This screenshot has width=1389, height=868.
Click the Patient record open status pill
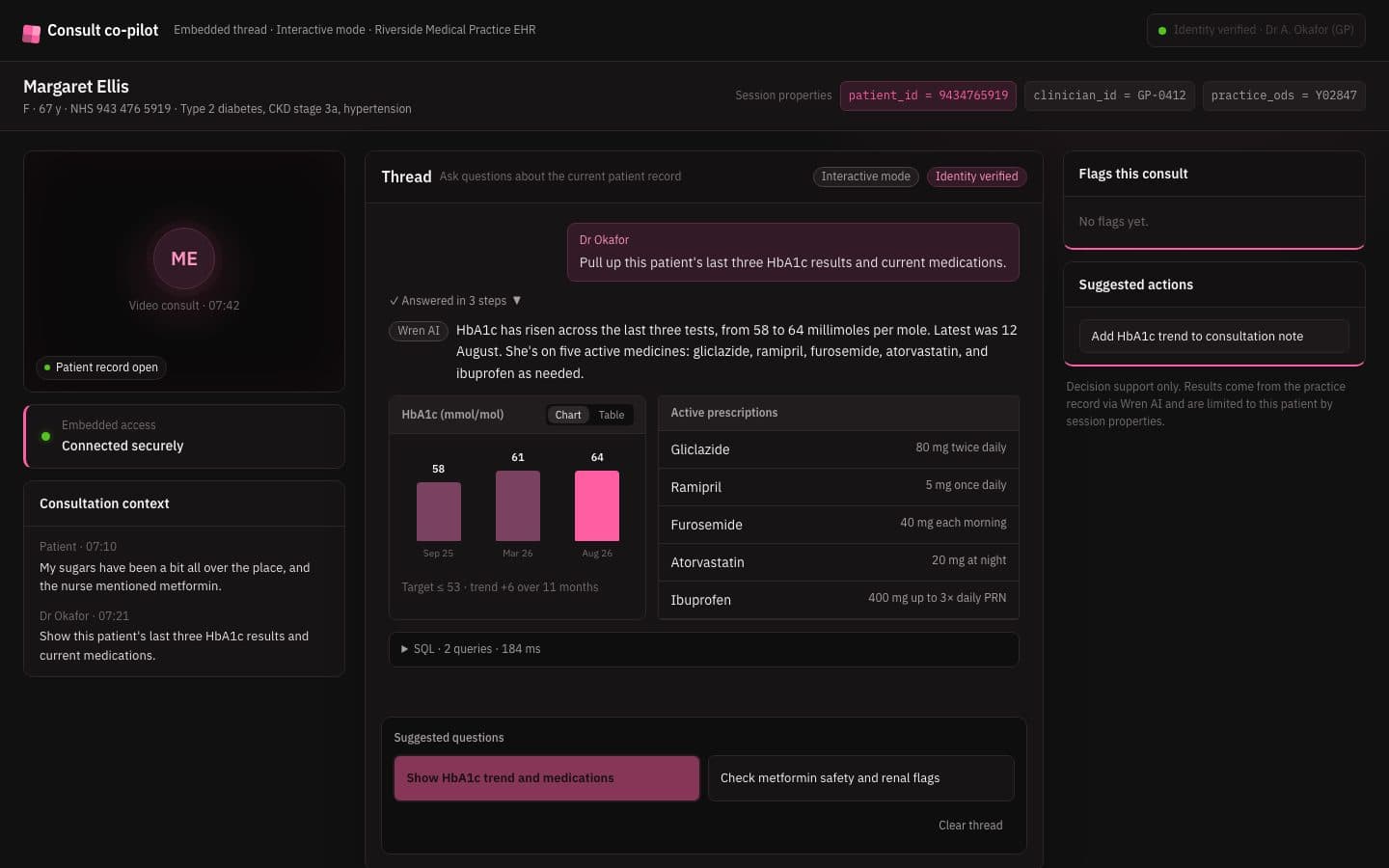101,367
